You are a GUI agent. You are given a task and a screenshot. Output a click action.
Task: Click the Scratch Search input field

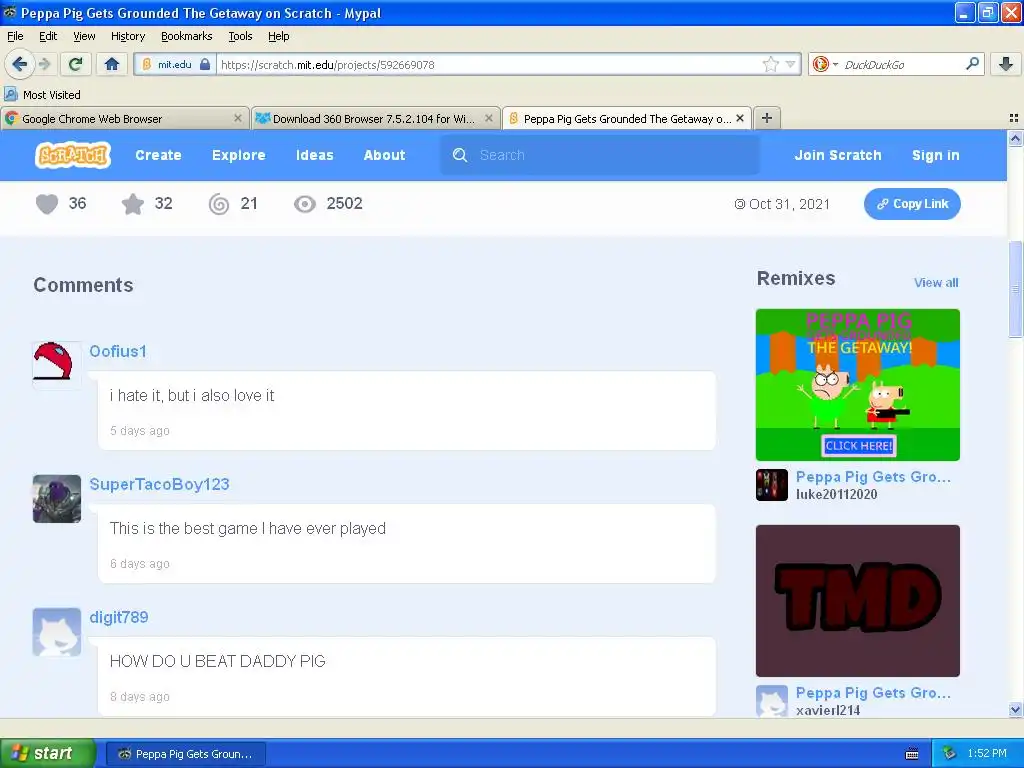click(600, 155)
